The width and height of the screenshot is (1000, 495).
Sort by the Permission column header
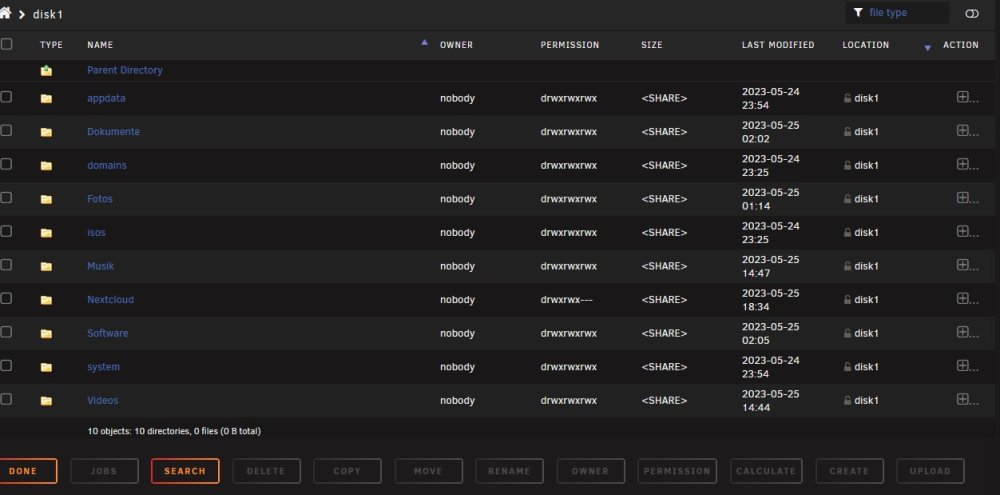click(x=570, y=45)
